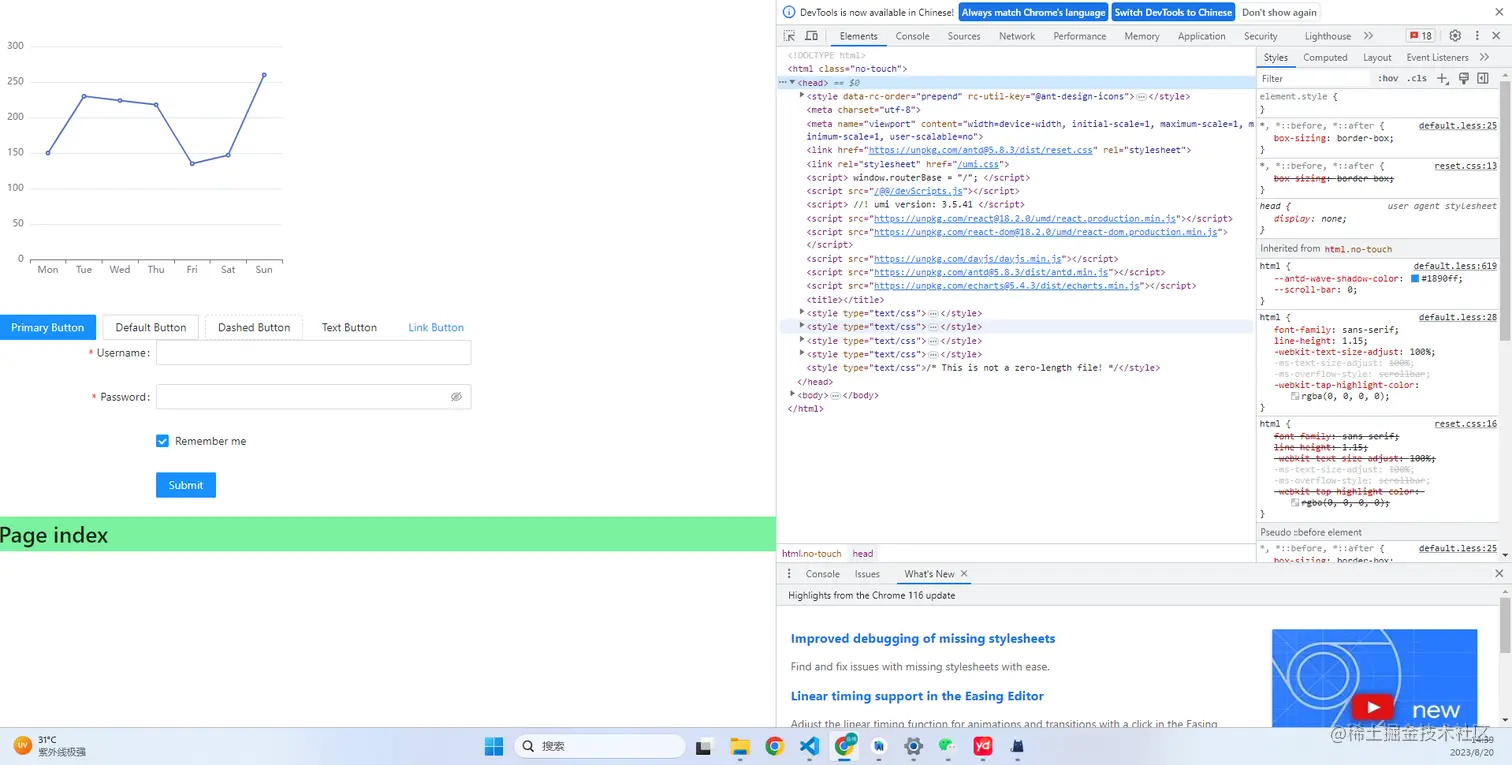Expand the body element node
1512x765 pixels.
coord(792,395)
